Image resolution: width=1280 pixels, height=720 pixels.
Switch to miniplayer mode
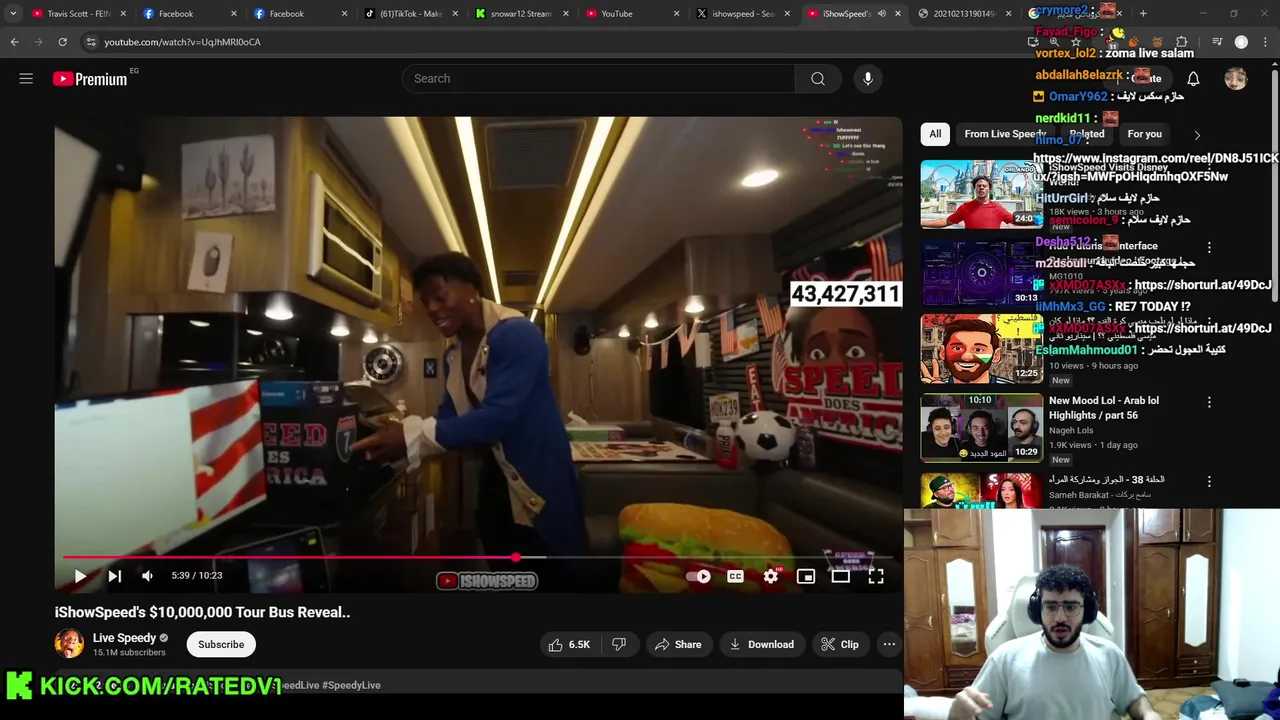pos(806,576)
